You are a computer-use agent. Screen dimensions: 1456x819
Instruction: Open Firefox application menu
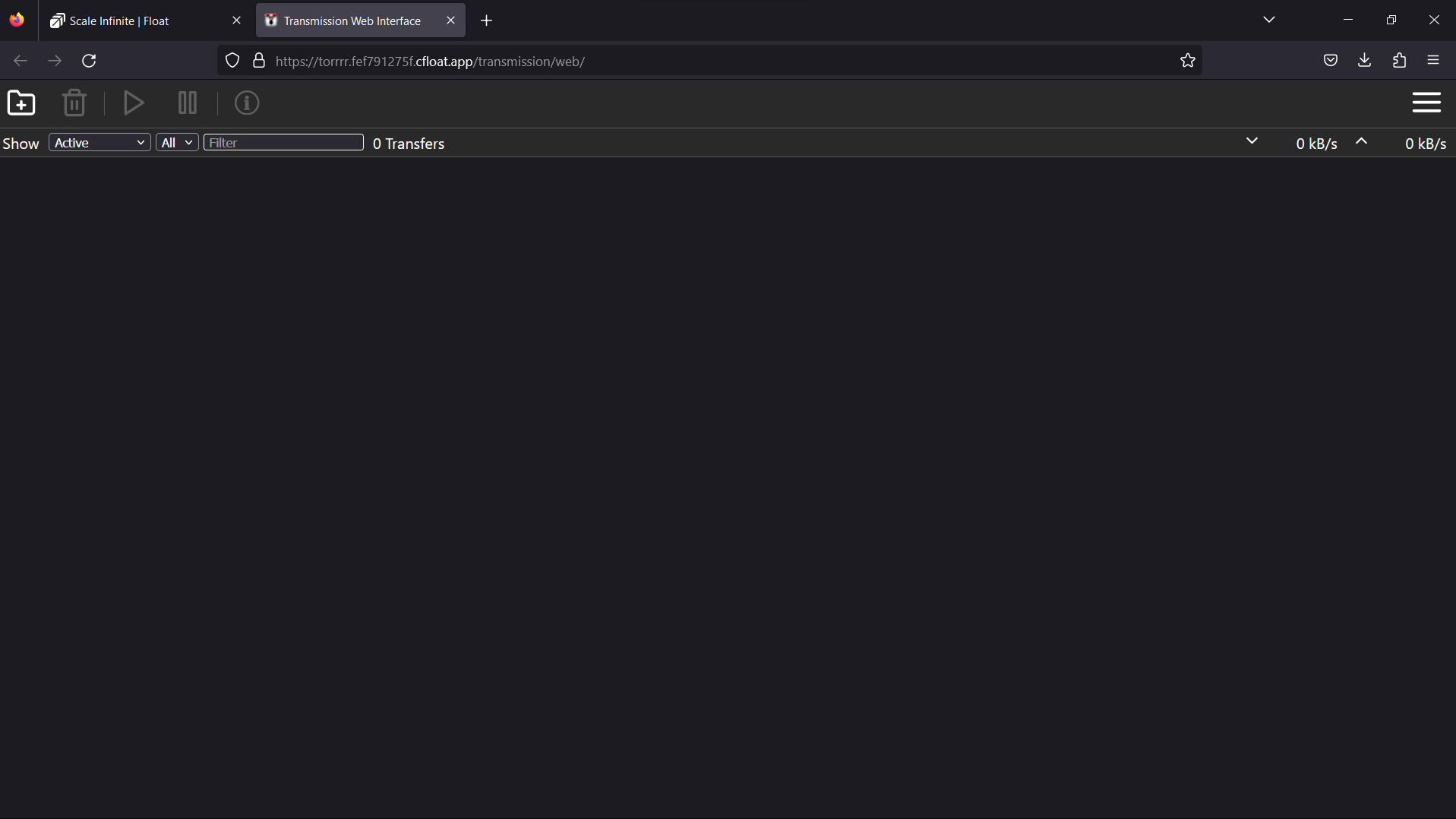tap(1433, 61)
